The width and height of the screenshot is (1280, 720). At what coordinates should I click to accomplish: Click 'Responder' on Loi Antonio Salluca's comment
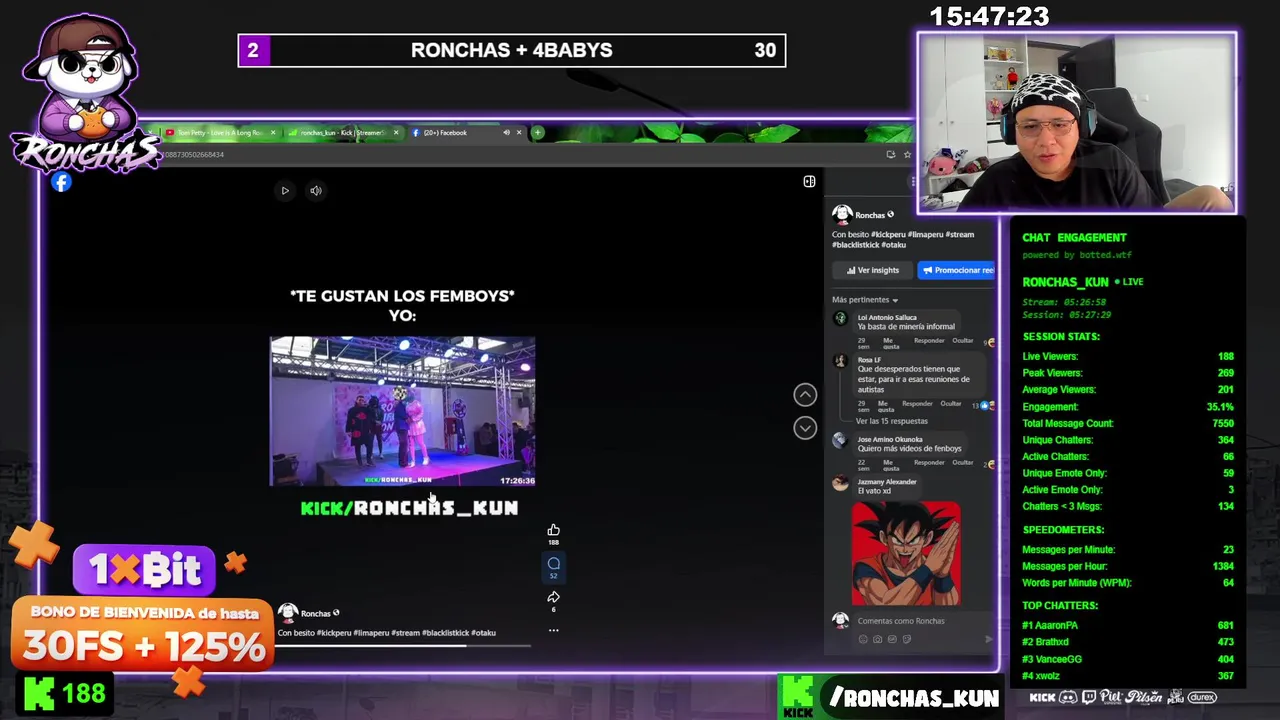click(x=929, y=341)
